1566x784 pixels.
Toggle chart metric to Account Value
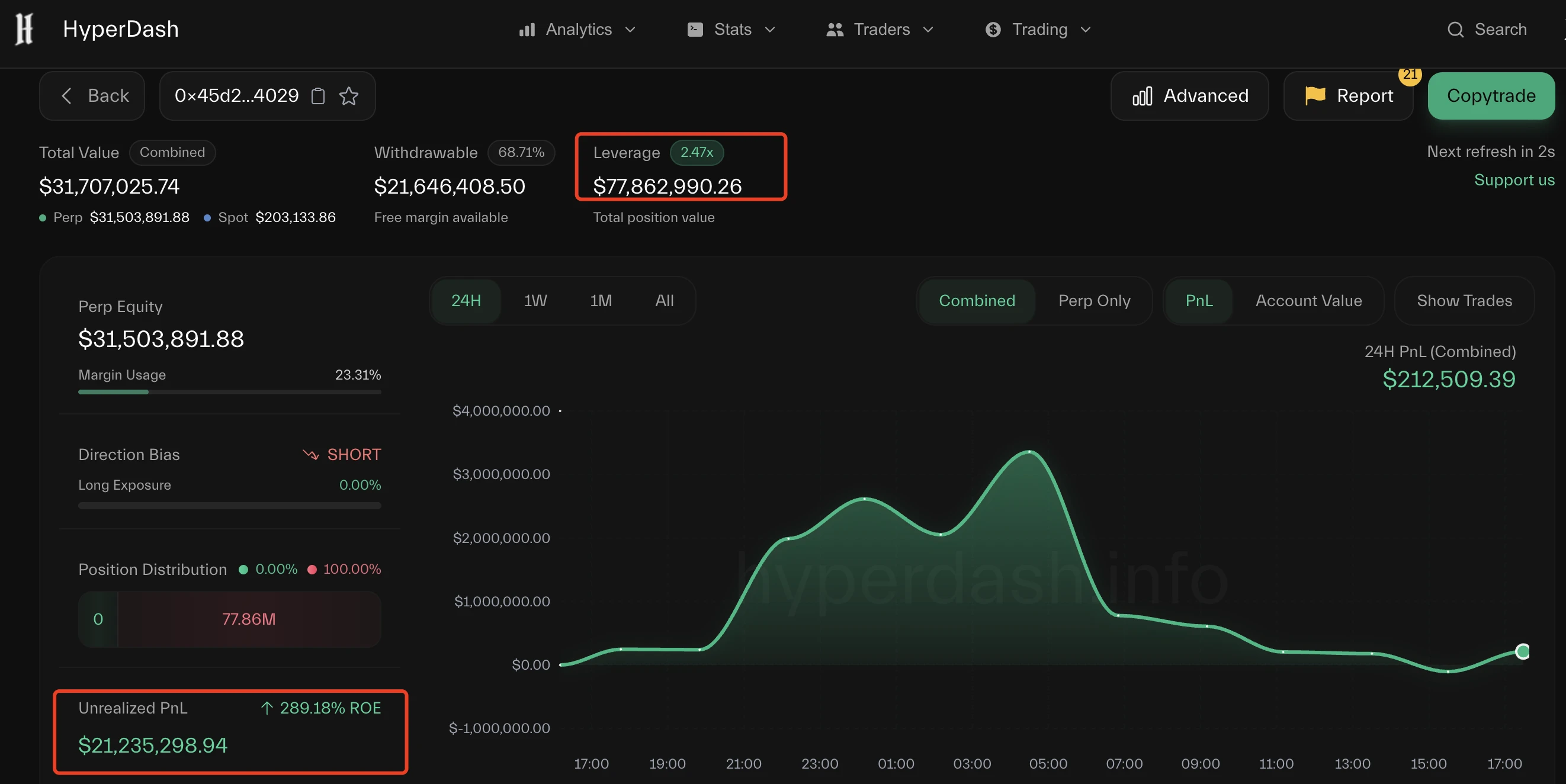(1308, 300)
